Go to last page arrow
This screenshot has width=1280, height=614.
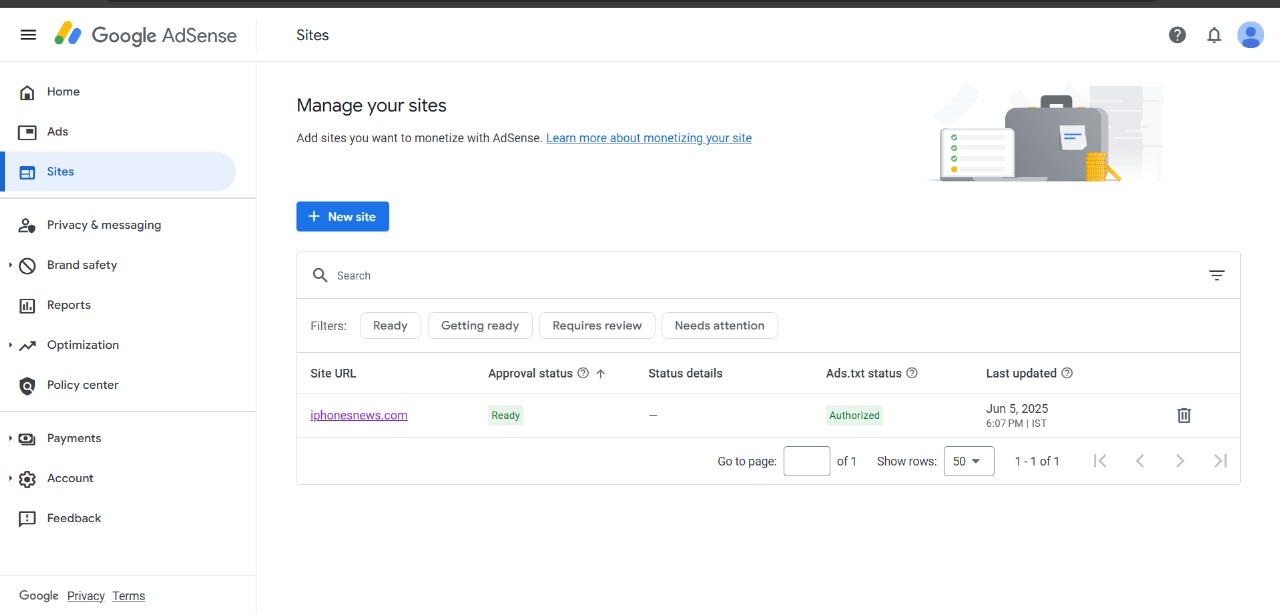click(1220, 461)
